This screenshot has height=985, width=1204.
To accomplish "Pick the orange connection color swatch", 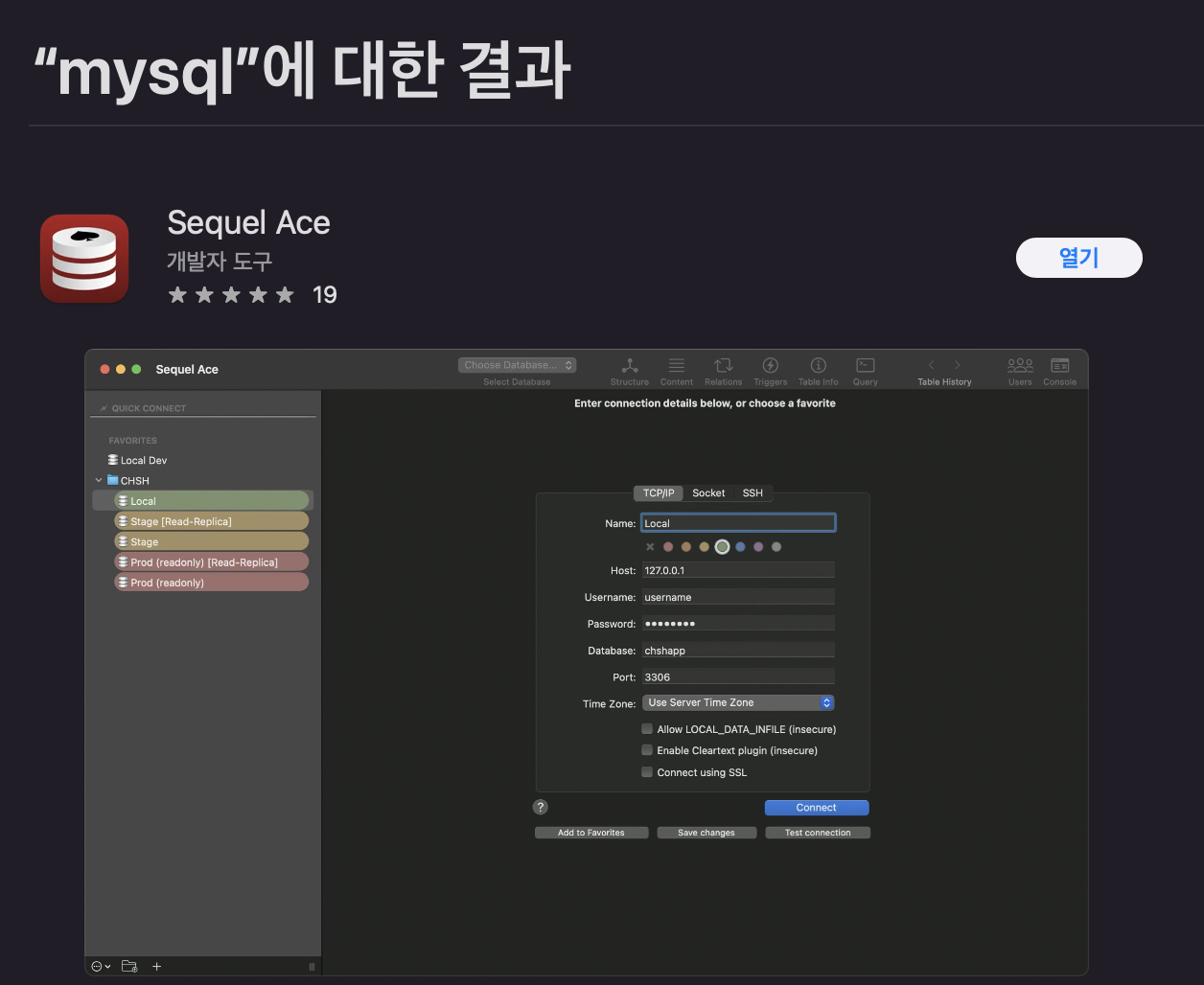I will (x=685, y=547).
